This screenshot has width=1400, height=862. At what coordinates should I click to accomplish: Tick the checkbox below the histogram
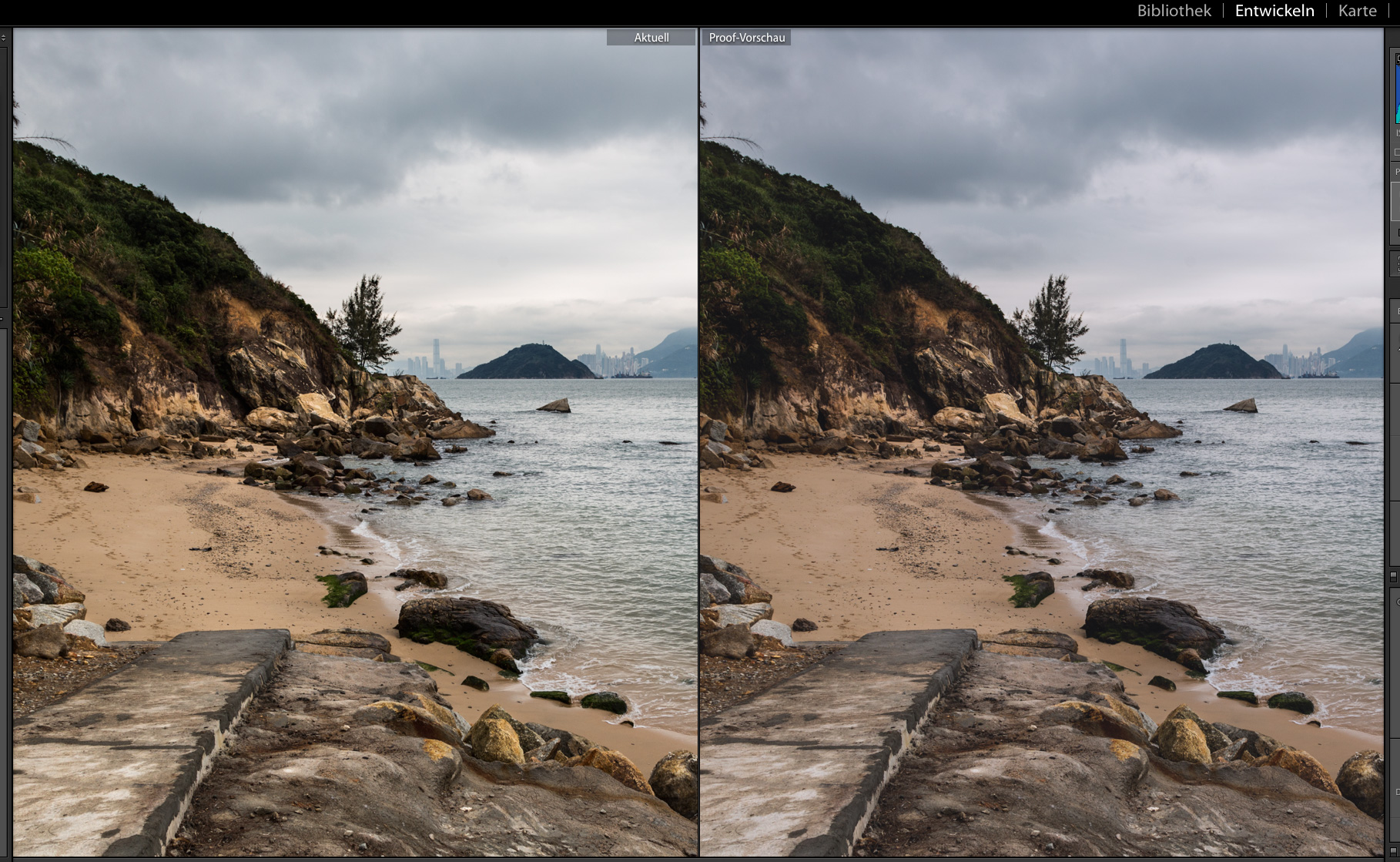(1396, 153)
